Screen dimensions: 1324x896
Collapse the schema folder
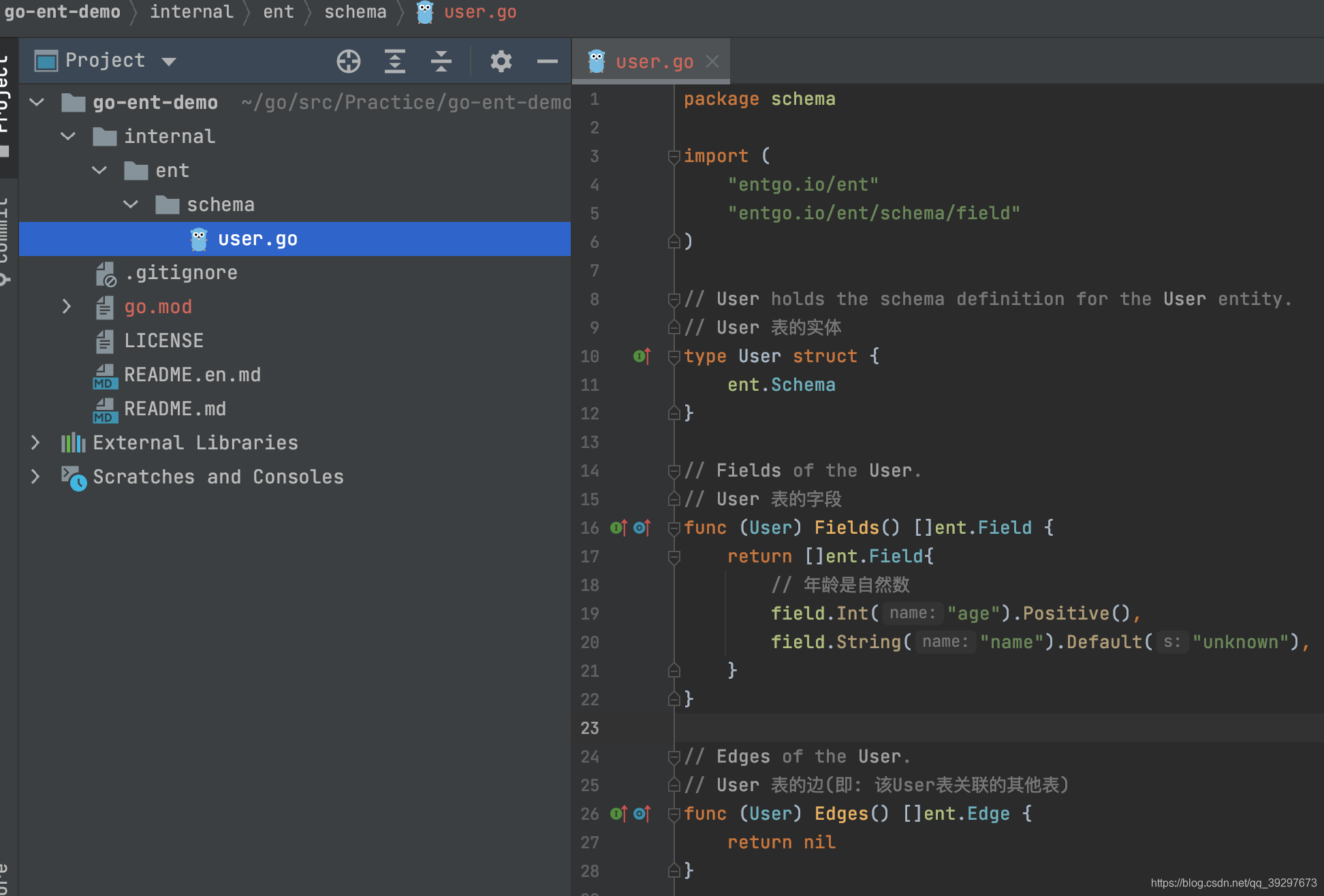tap(131, 205)
